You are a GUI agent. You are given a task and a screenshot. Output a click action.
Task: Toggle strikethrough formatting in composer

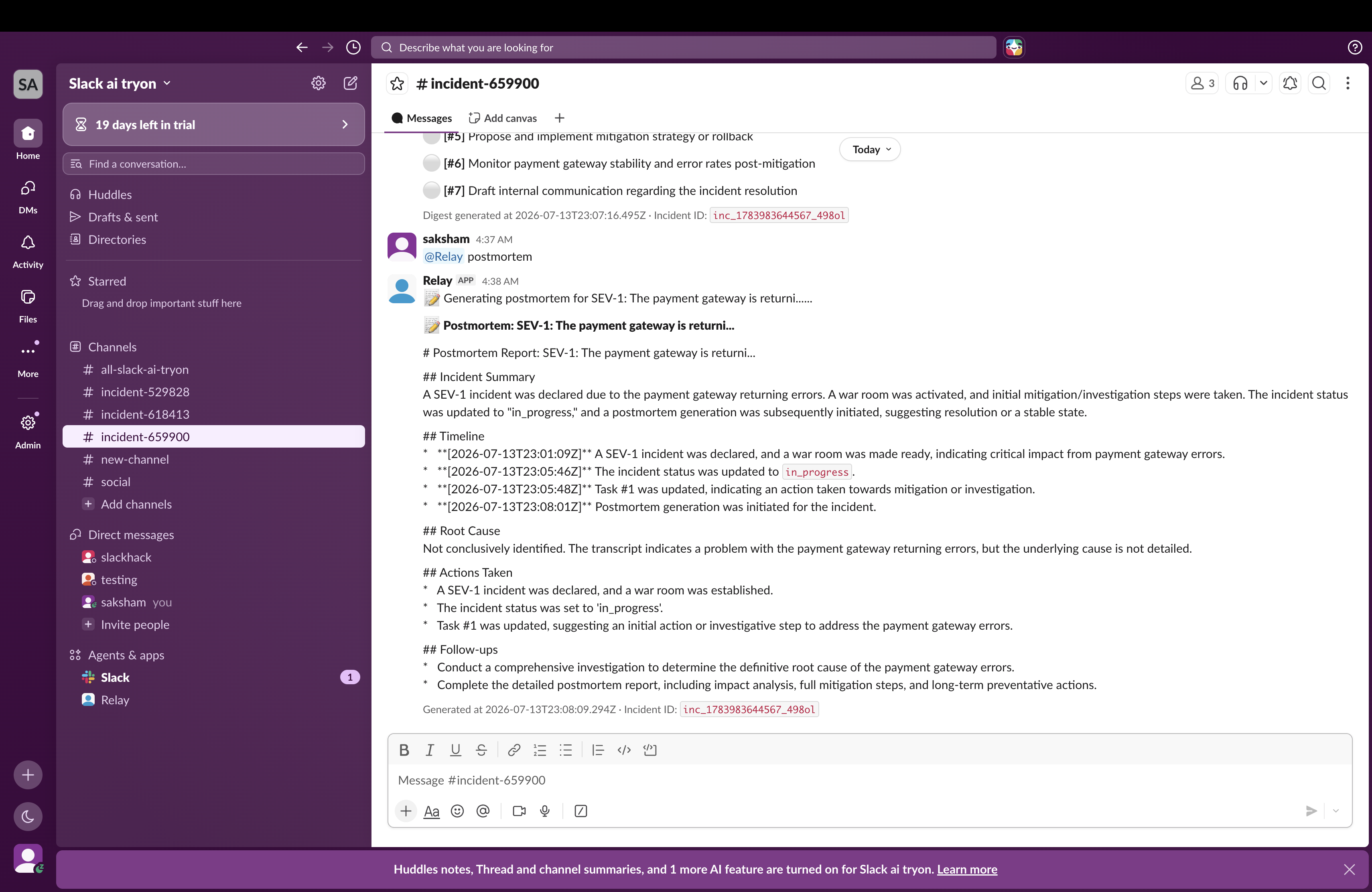coord(481,750)
